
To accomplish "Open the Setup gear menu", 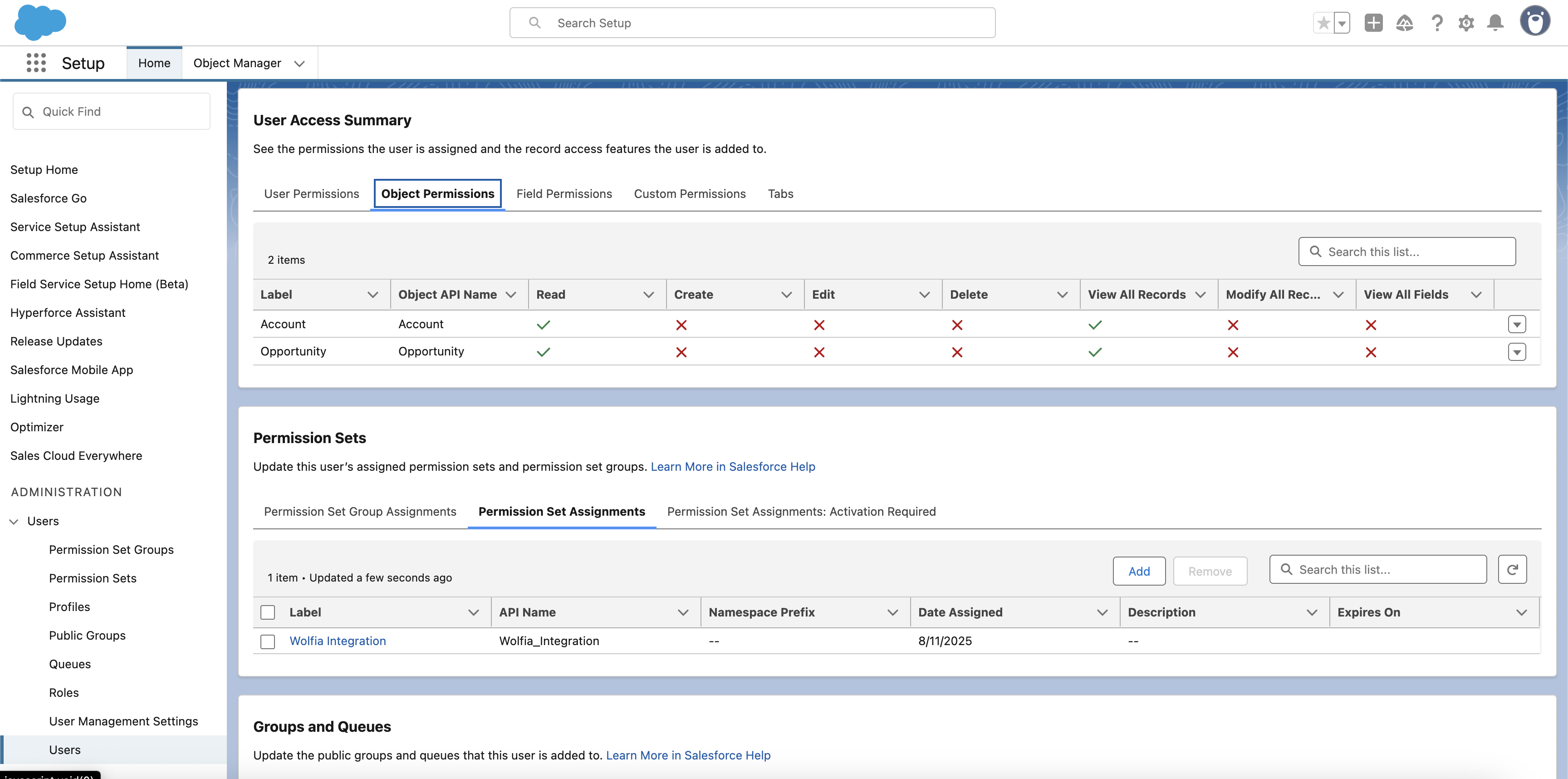I will [x=1466, y=23].
